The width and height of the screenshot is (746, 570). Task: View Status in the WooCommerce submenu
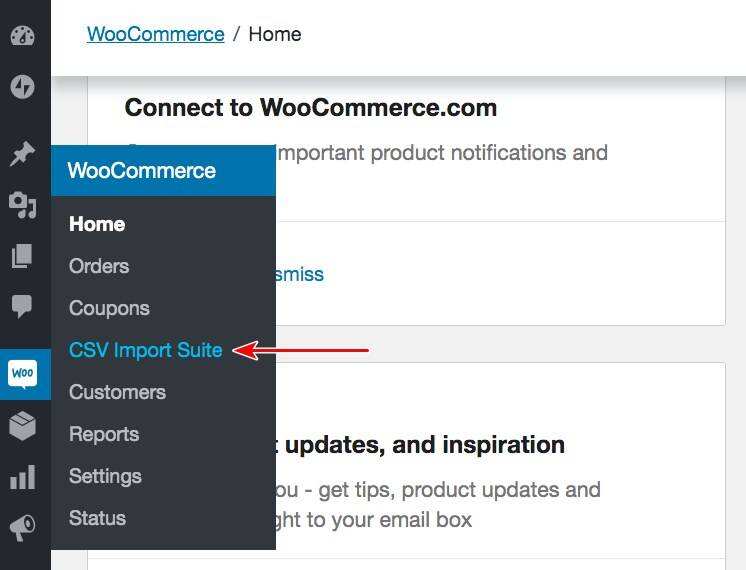tap(97, 518)
